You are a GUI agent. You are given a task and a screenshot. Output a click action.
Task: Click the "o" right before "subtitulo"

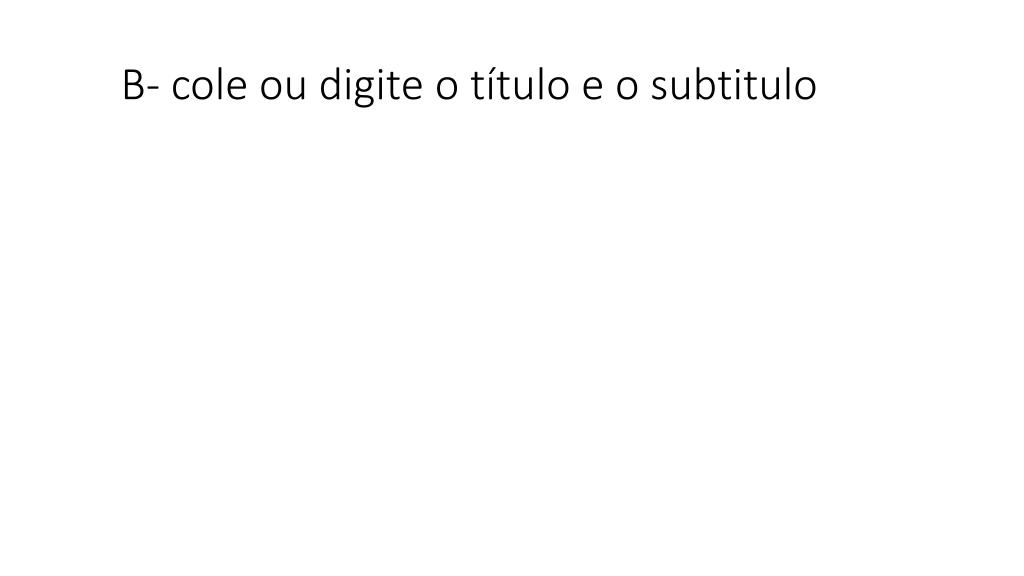[x=627, y=90]
